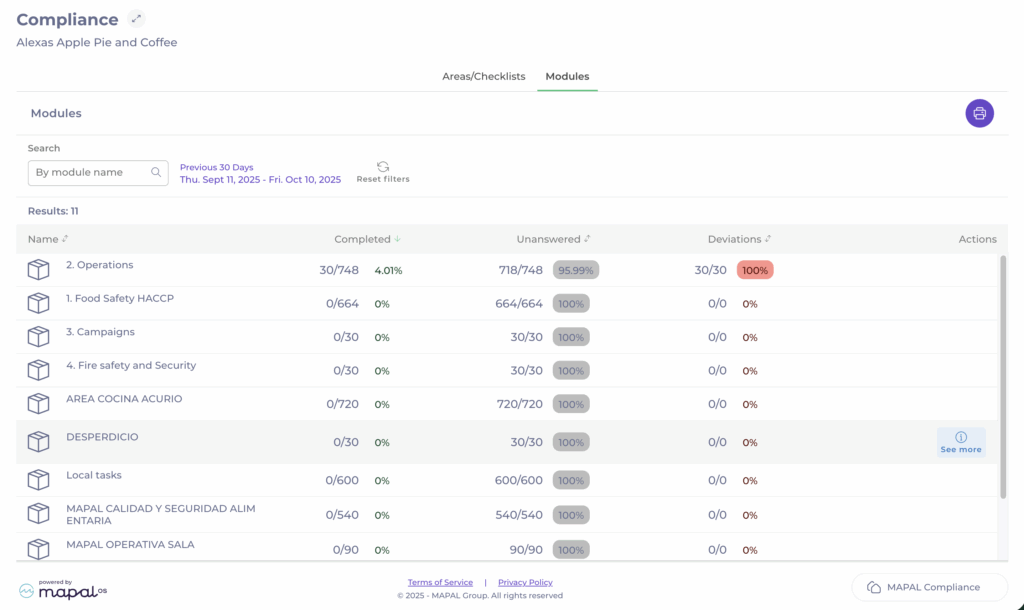Viewport: 1024px width, 610px height.
Task: Click the DESPERDICIO module cube icon
Action: [38, 442]
